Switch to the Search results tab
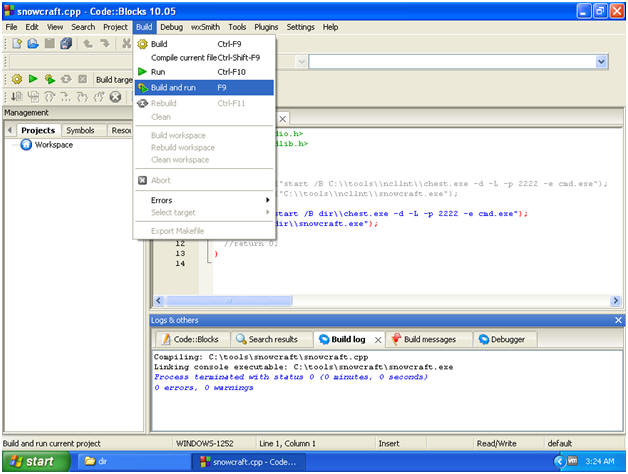Viewport: 628px width, 474px height. pyautogui.click(x=268, y=339)
